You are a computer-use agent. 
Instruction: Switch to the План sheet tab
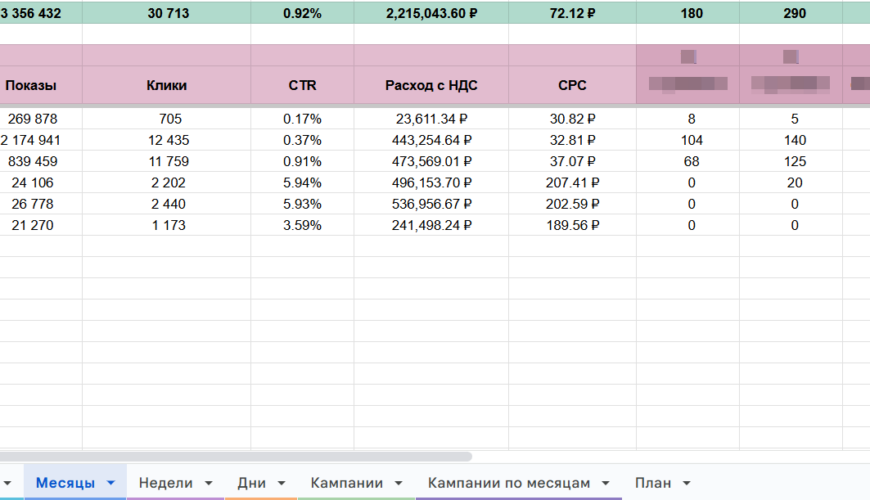(652, 483)
